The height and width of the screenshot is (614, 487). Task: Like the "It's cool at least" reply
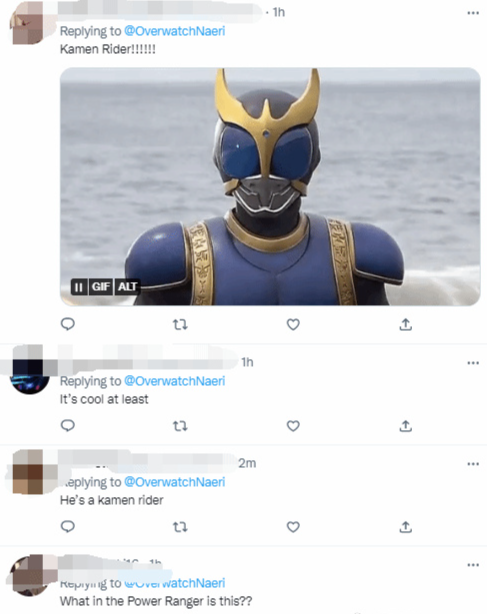click(293, 426)
